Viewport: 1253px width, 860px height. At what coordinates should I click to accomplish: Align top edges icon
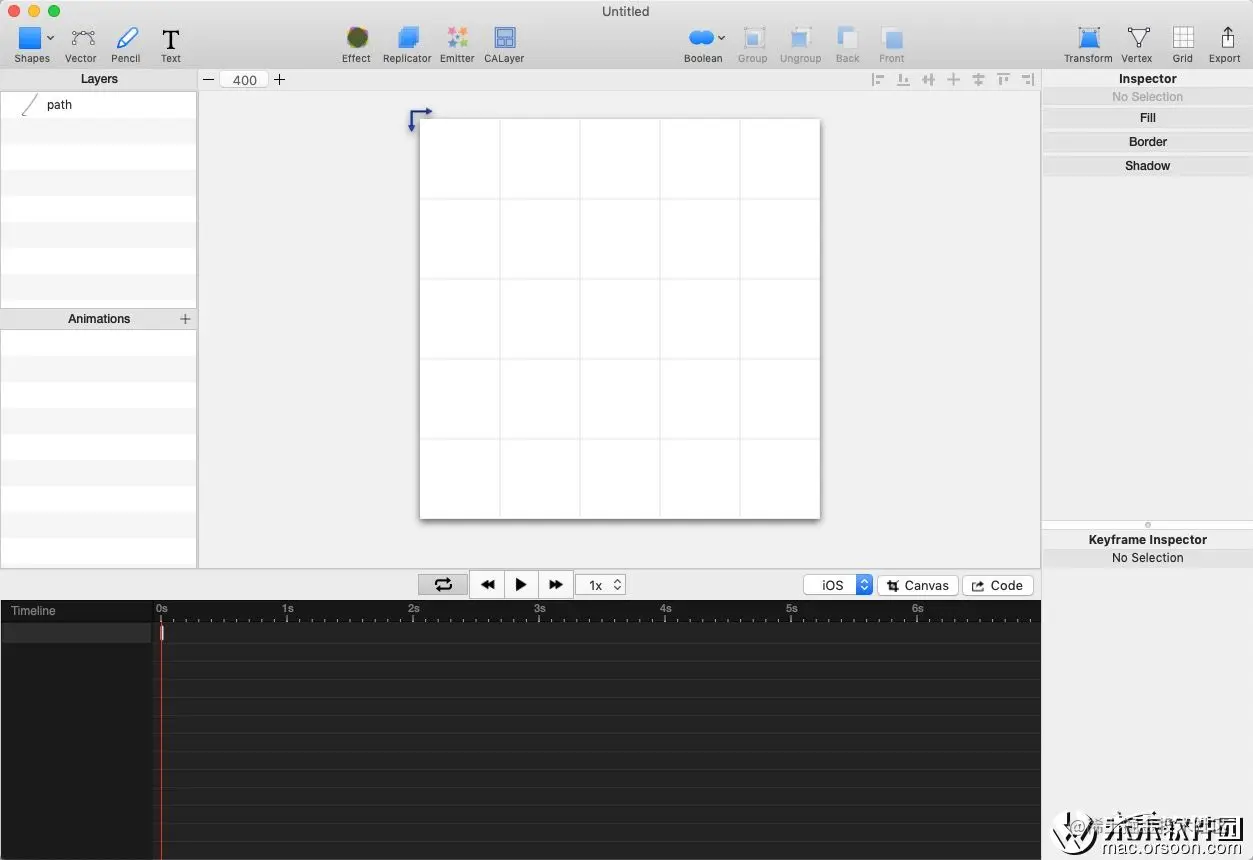pos(1003,80)
